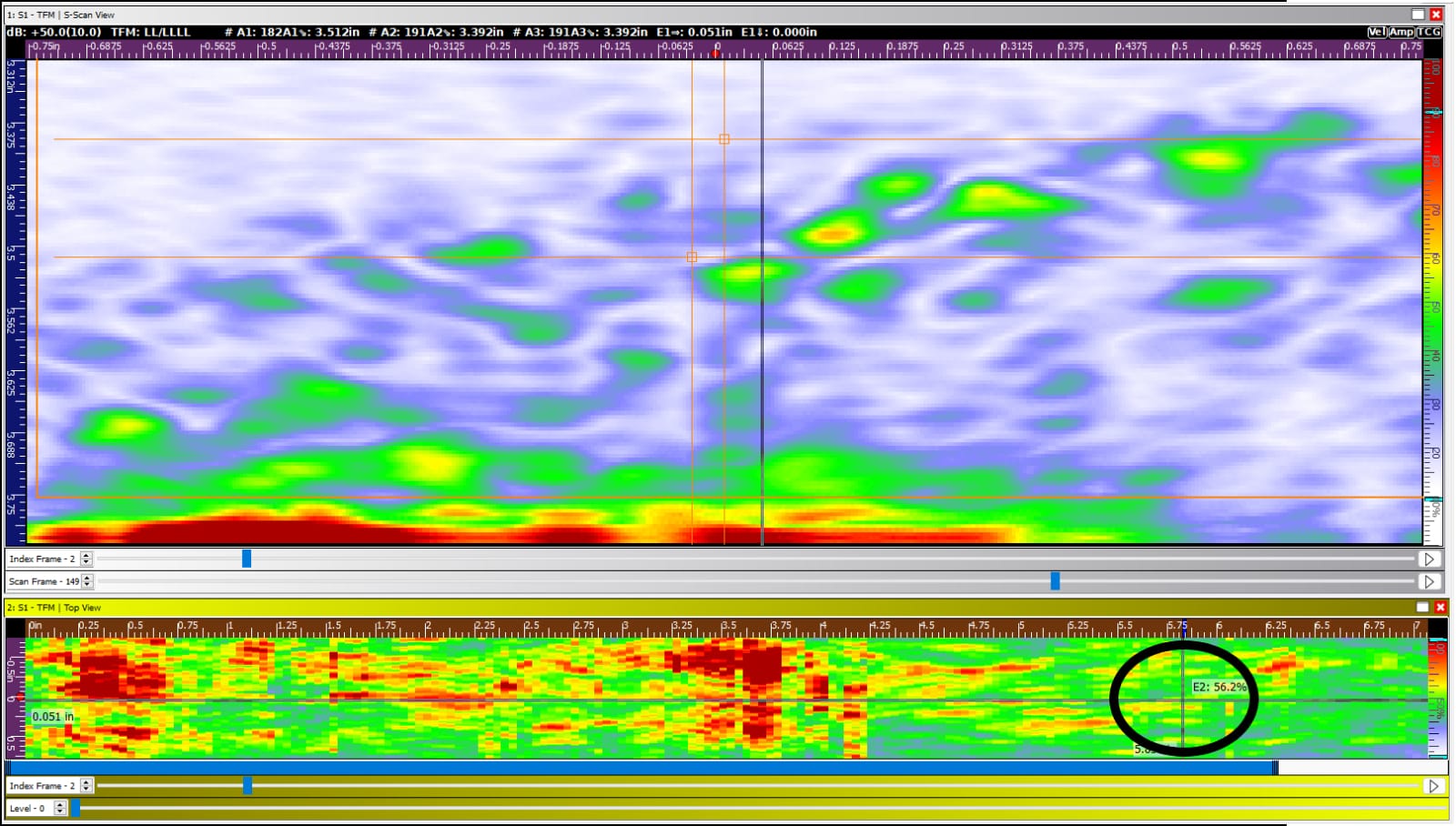Click the Top View amplitude color palette bar
The width and height of the screenshot is (1456, 826).
pos(1438,698)
